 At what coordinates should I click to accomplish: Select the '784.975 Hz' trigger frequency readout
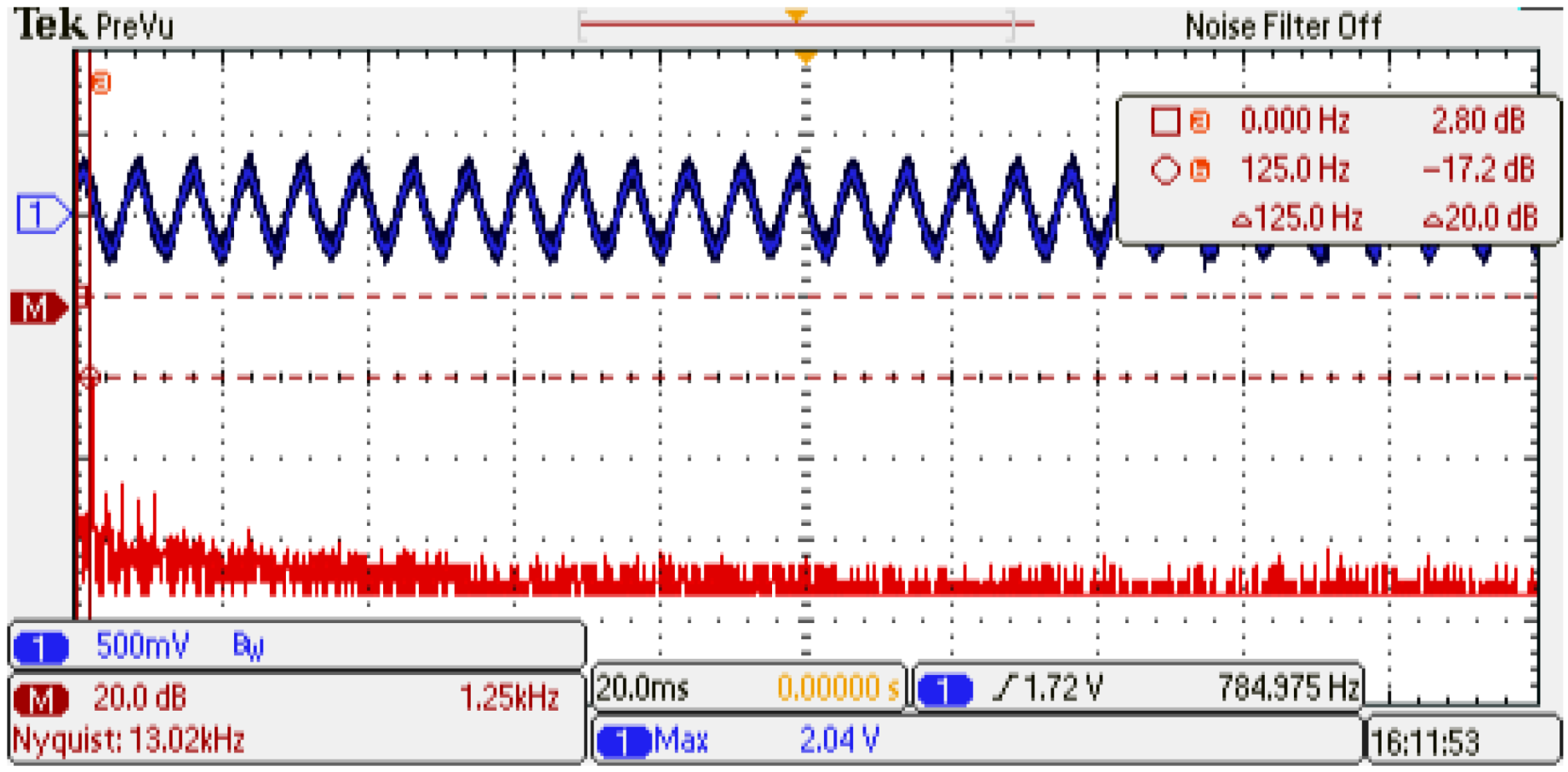pos(1289,688)
